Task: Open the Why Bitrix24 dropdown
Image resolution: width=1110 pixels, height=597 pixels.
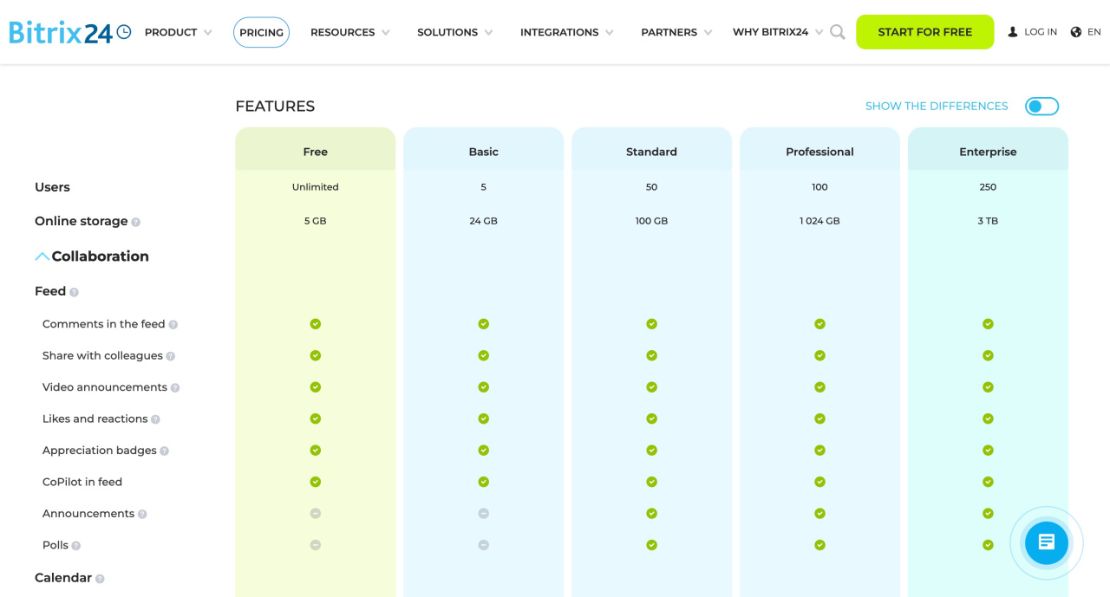Action: (778, 32)
